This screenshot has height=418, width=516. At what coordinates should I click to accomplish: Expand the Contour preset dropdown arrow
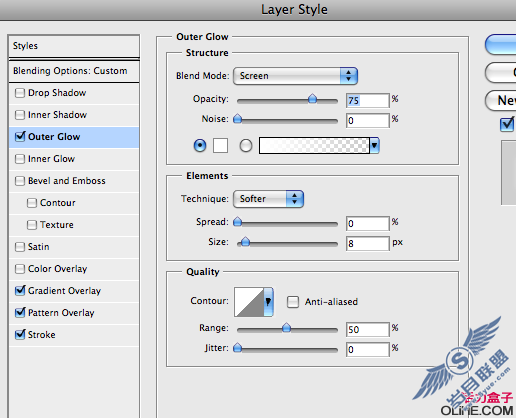(x=269, y=302)
